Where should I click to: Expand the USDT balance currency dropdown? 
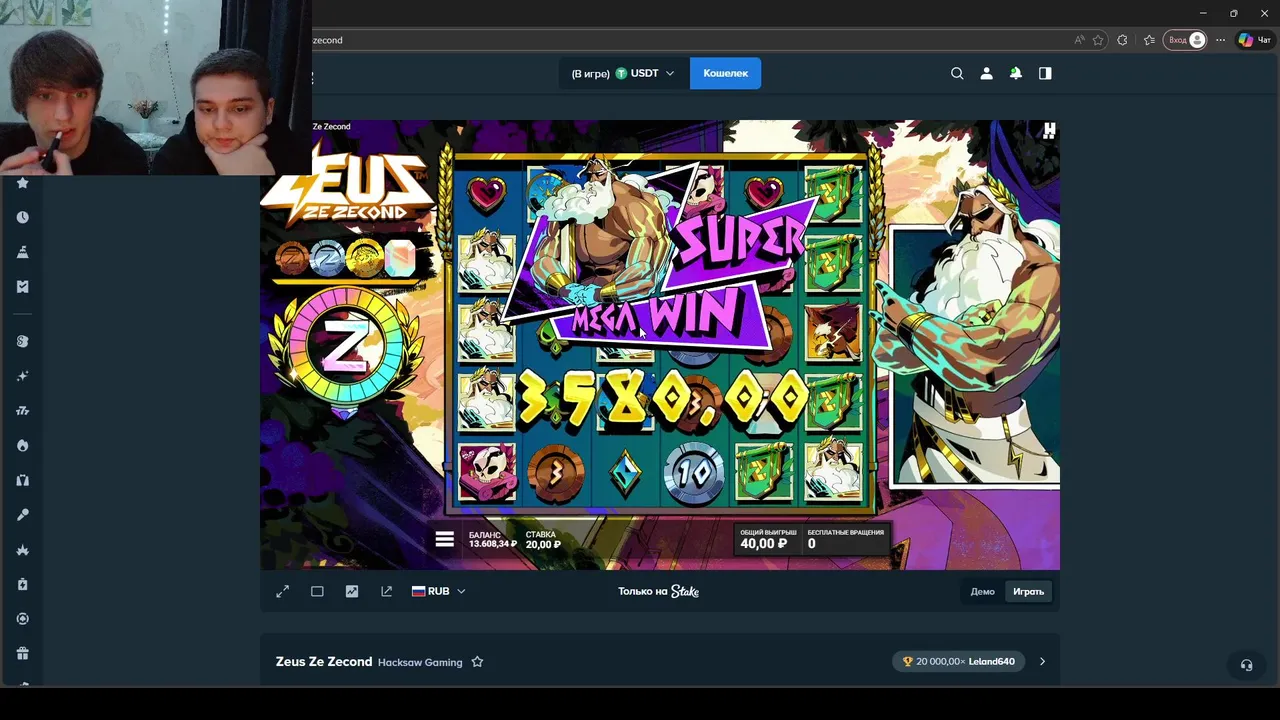tap(624, 73)
